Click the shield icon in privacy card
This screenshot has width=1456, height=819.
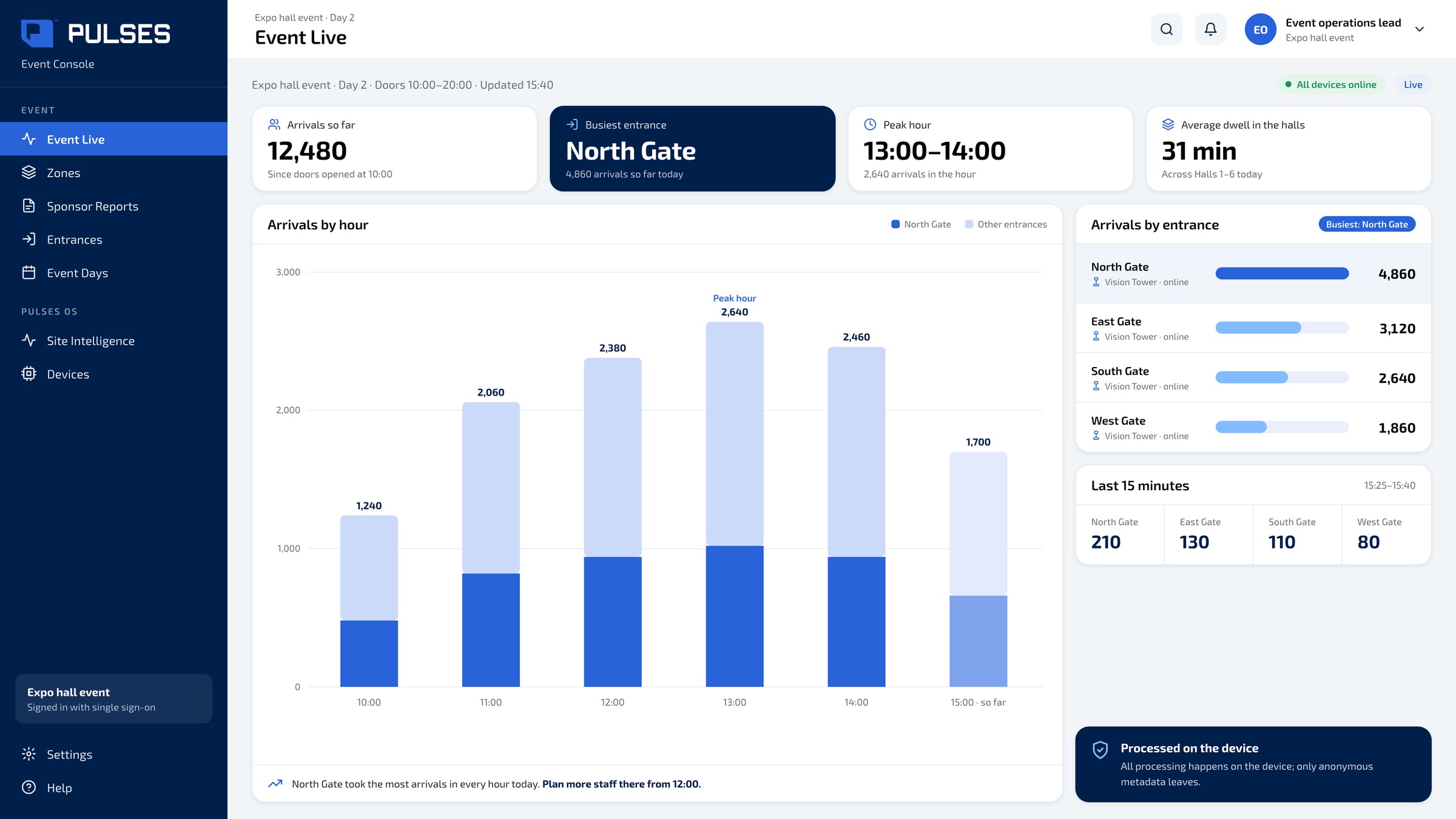(x=1100, y=750)
